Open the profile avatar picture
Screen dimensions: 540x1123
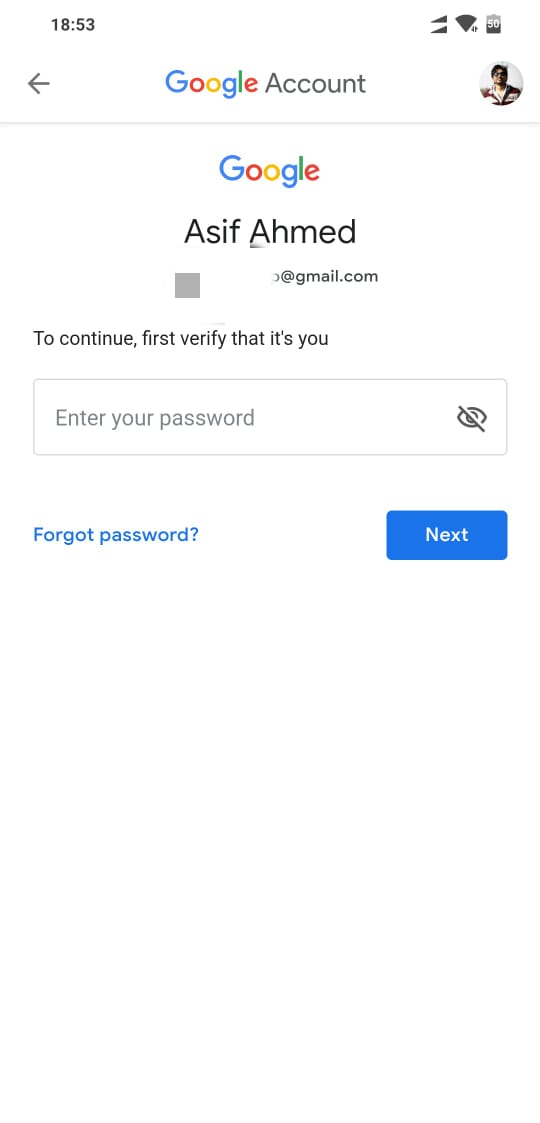click(501, 84)
